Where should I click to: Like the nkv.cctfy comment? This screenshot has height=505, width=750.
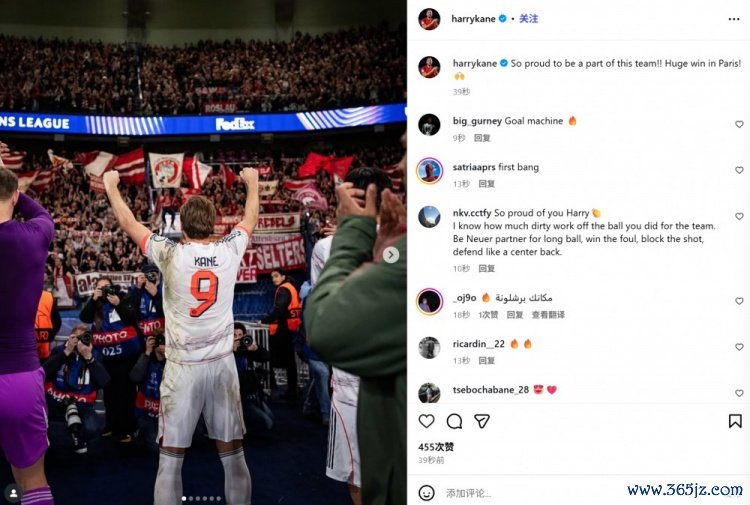[x=739, y=216]
